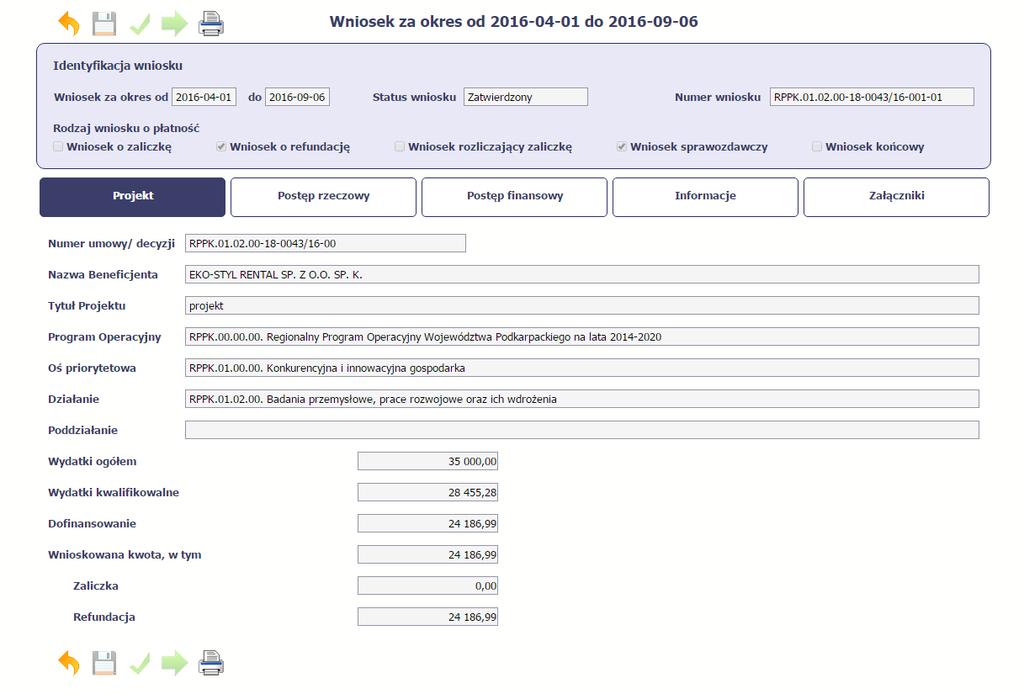Image resolution: width=1024 pixels, height=694 pixels.
Task: Toggle the Wniosek końcowy checkbox
Action: 817,146
